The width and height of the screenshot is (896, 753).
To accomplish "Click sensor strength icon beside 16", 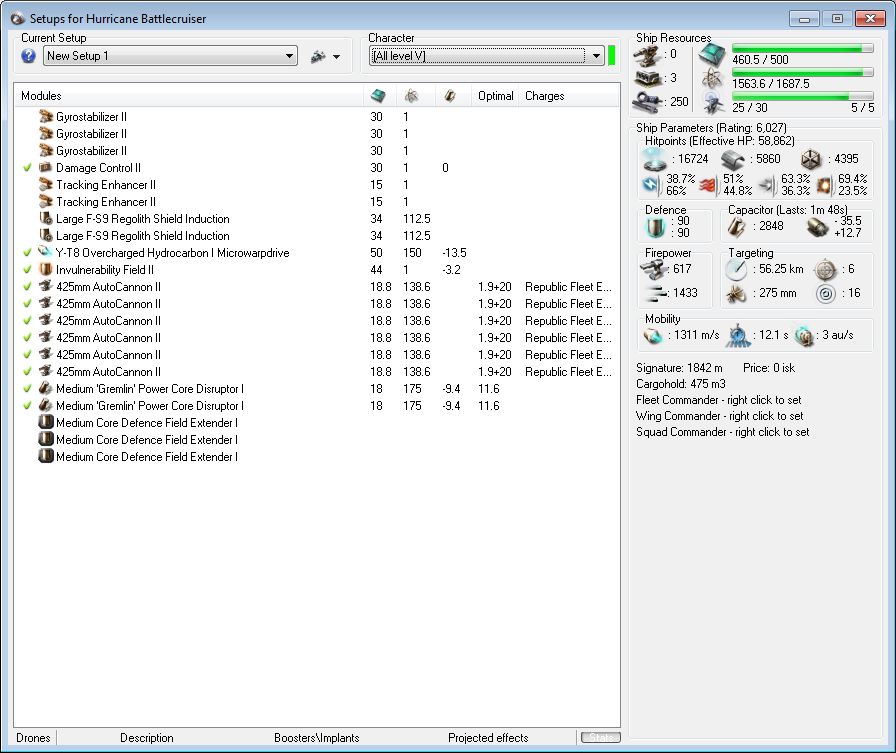I will pos(825,294).
